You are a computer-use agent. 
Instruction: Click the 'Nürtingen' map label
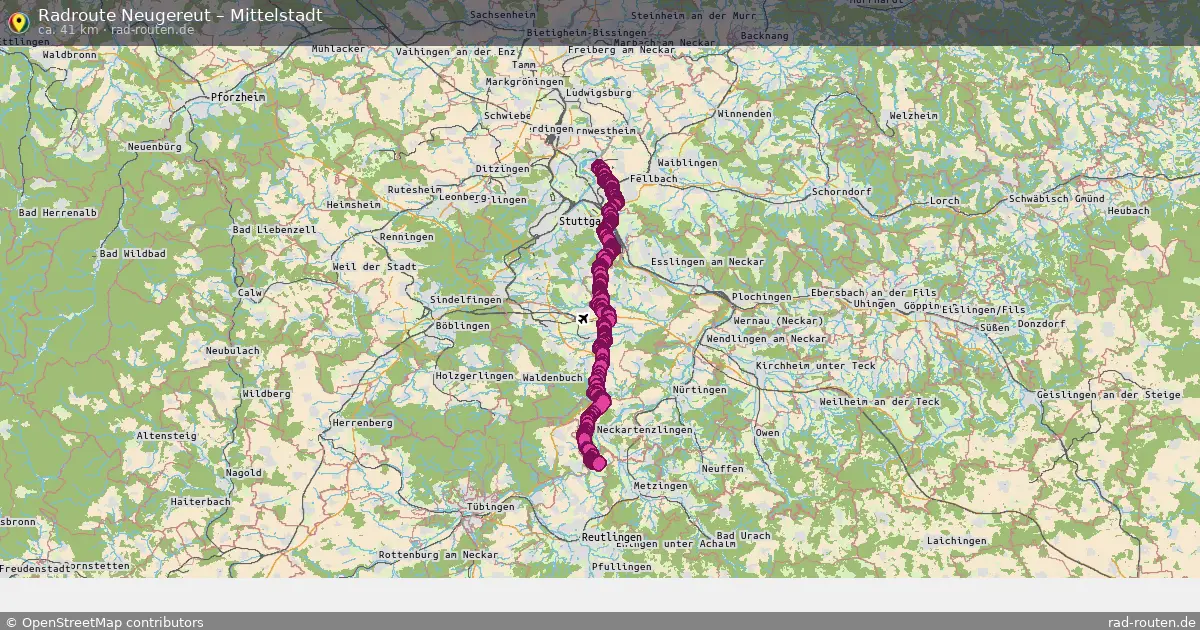pyautogui.click(x=700, y=390)
